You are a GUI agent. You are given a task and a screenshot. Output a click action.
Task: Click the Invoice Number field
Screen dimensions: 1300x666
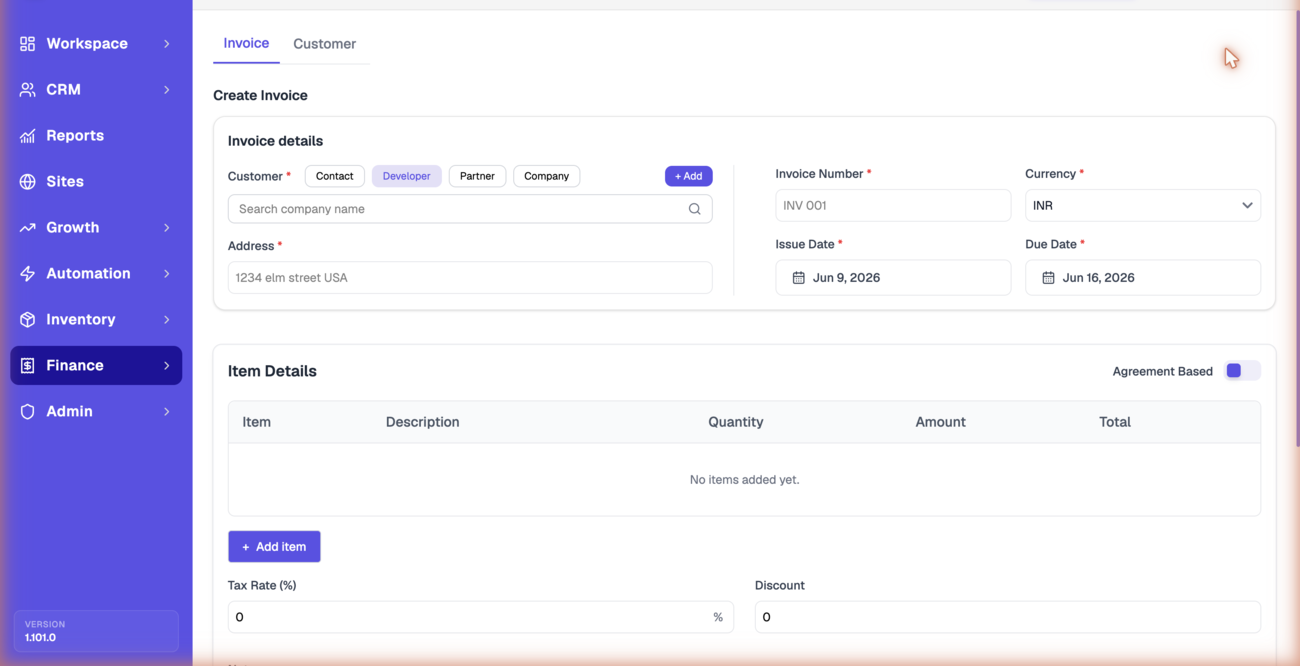(x=893, y=206)
